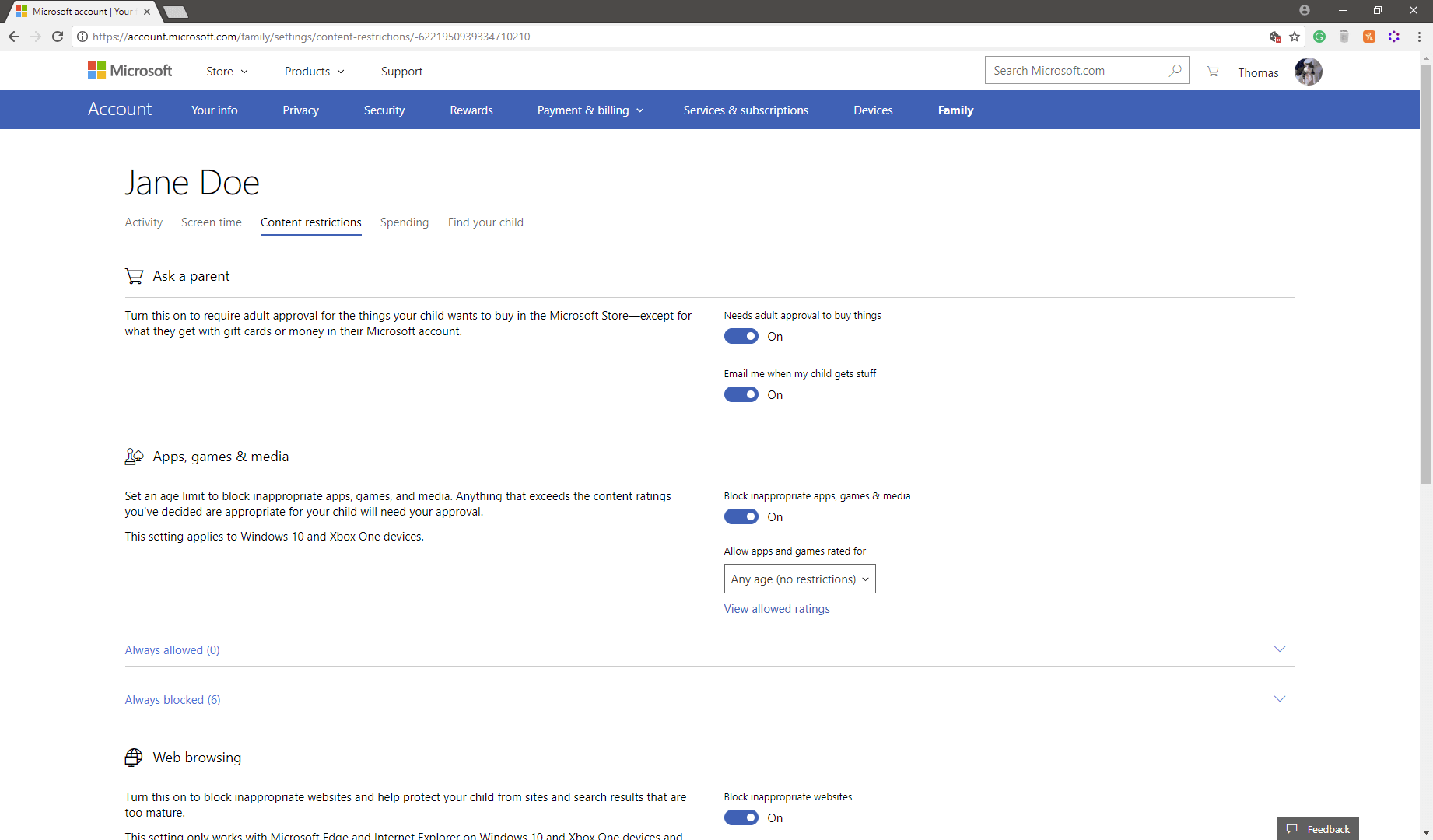The width and height of the screenshot is (1433, 840).
Task: Click the vertical page scrollbar
Action: (1426, 274)
